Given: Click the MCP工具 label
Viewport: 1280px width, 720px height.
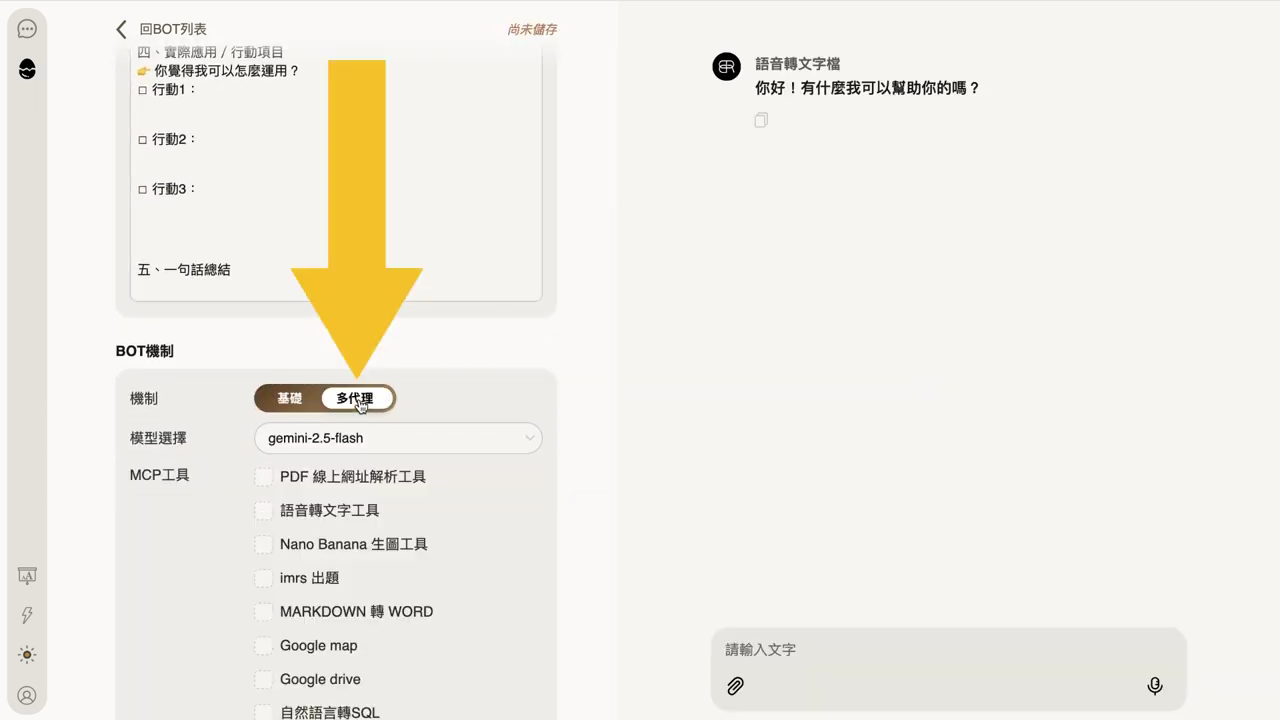Looking at the screenshot, I should pyautogui.click(x=159, y=475).
